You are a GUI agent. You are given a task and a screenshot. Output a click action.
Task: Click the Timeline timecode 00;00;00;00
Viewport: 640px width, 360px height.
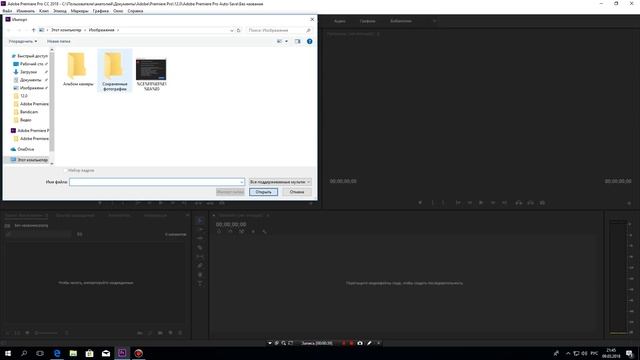tap(231, 224)
